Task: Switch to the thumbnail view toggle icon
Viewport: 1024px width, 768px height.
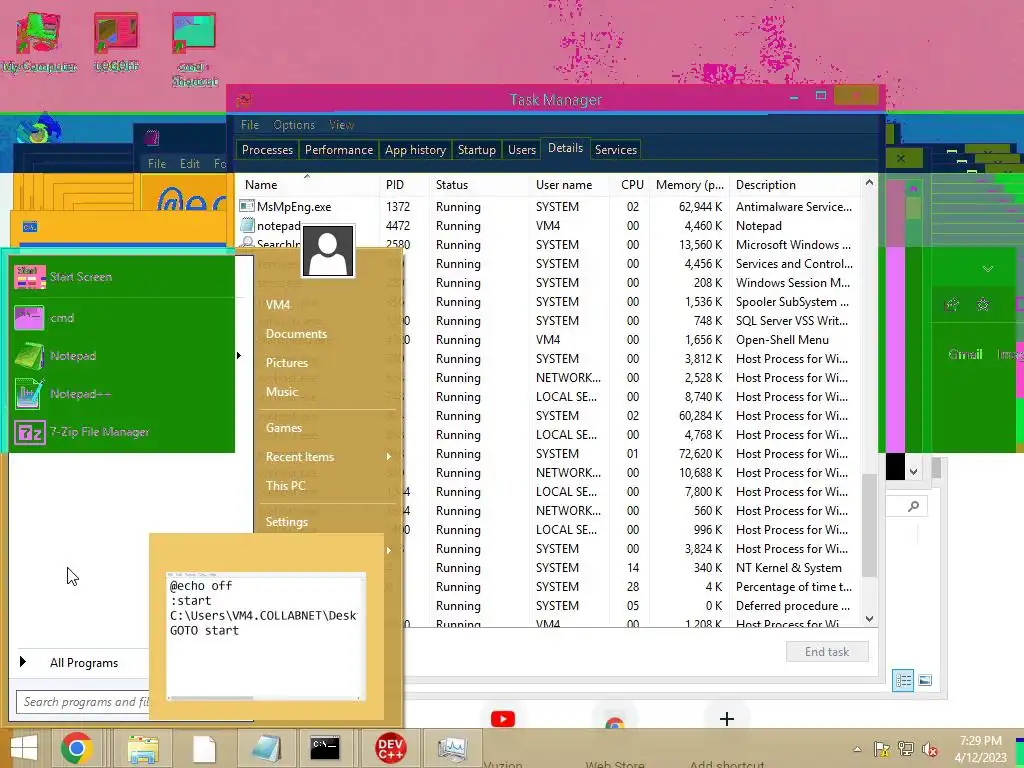Action: [925, 680]
